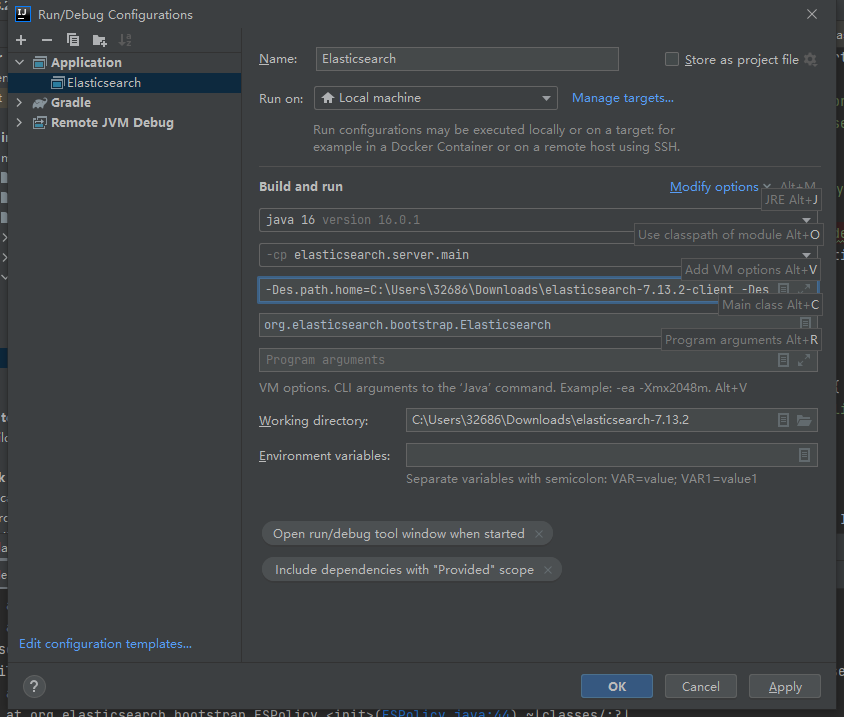
Task: Expand the Remote JVM Debug node
Action: point(19,122)
